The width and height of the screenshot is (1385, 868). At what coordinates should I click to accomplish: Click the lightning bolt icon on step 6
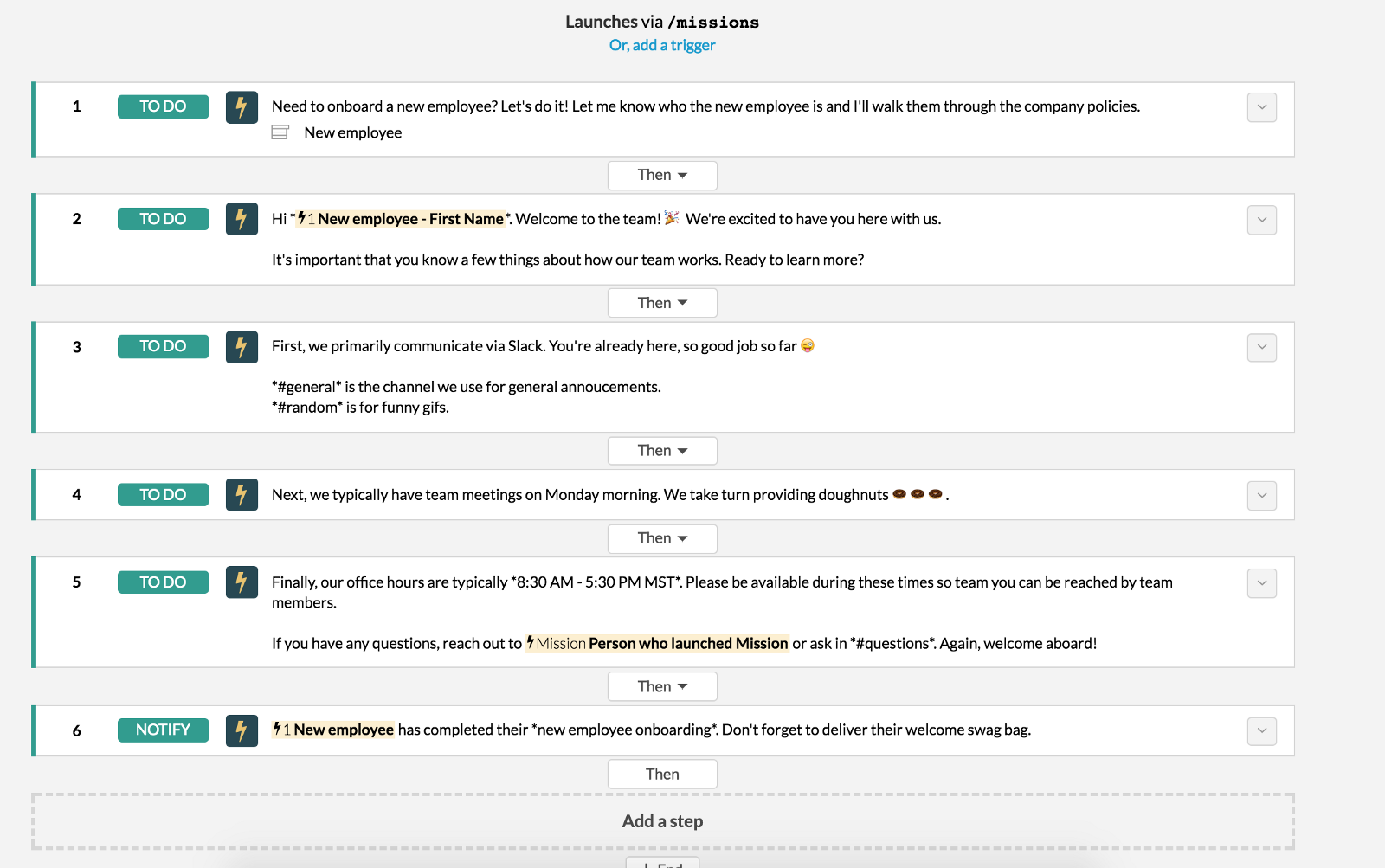click(x=242, y=730)
